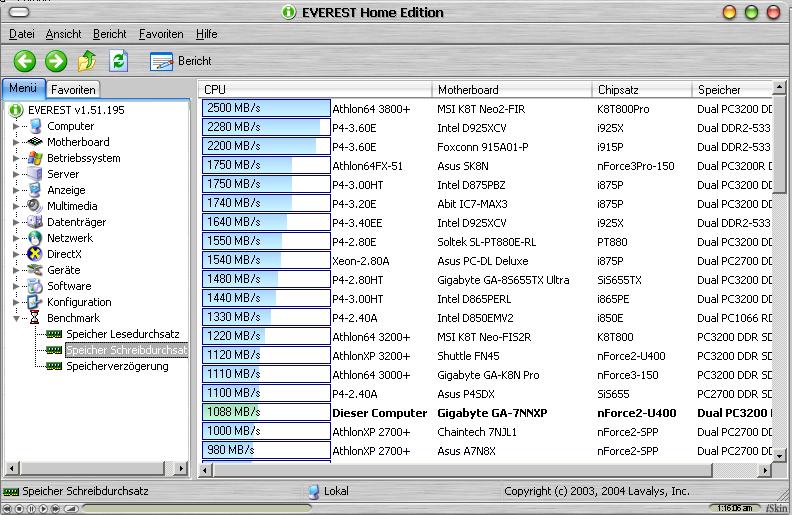Switch to the Menü tab
The image size is (792, 515).
tap(23, 88)
